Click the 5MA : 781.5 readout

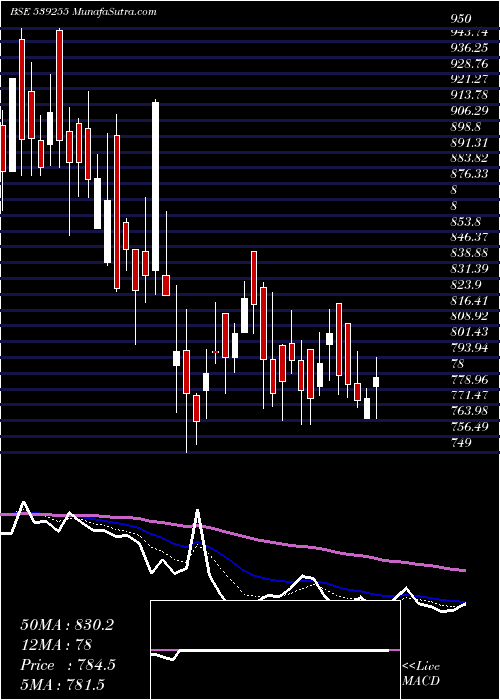pos(65,685)
